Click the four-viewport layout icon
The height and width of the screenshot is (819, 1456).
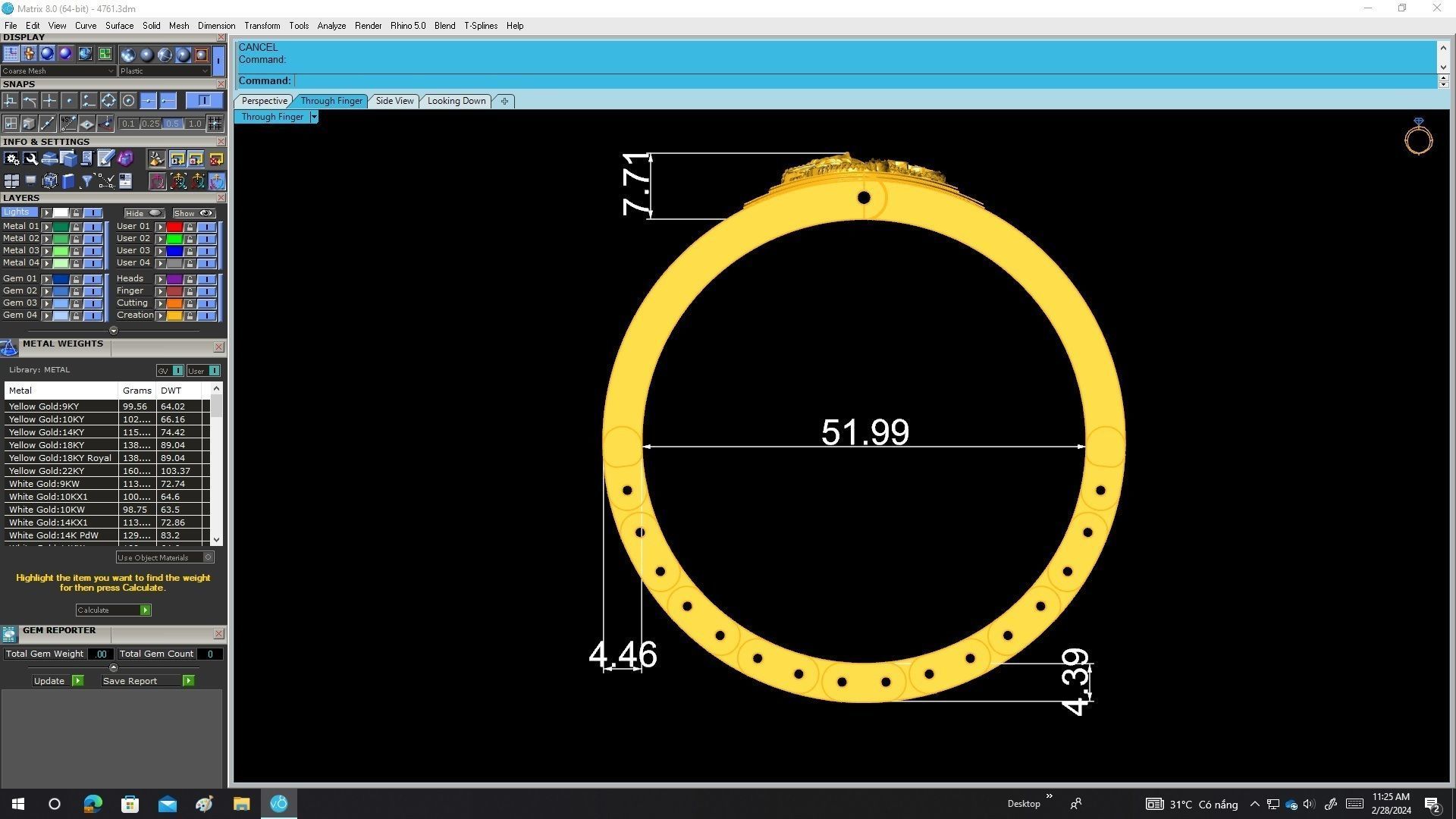tap(11, 181)
